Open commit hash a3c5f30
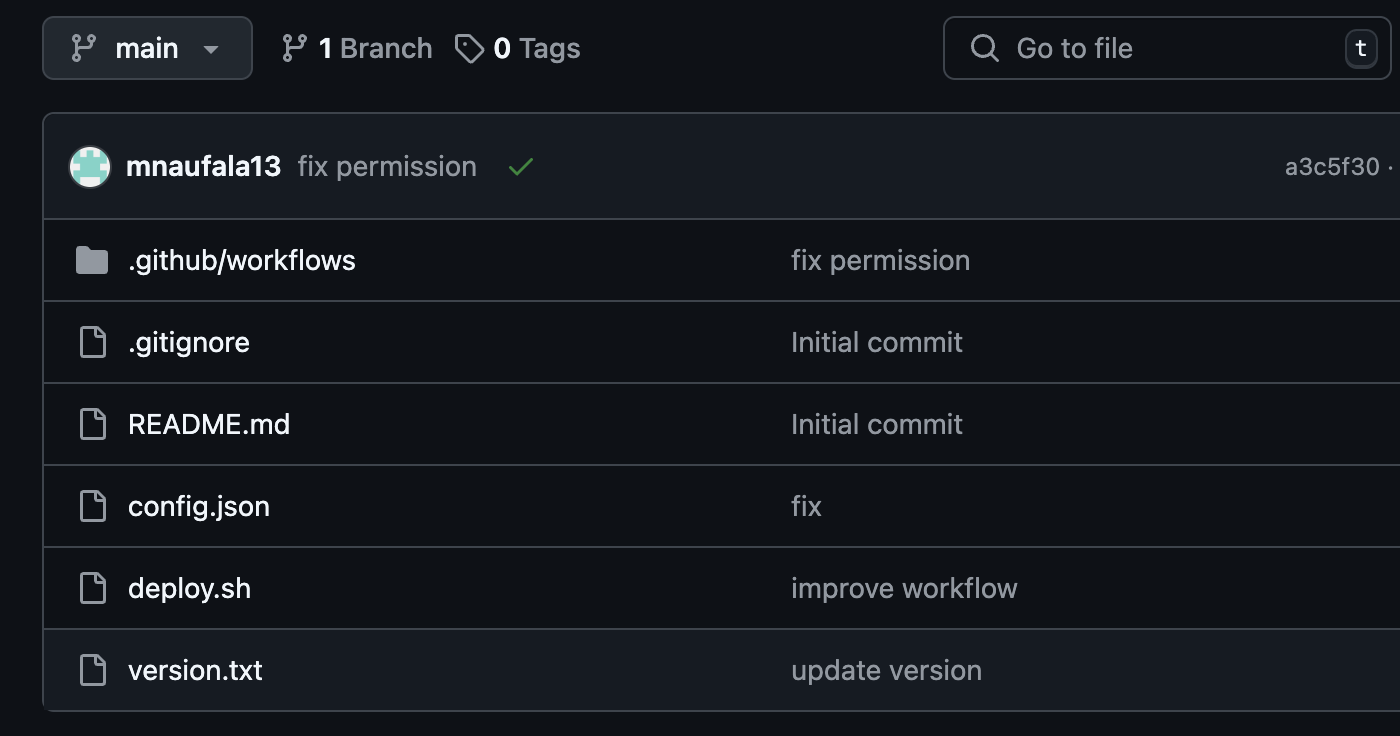 [1331, 167]
